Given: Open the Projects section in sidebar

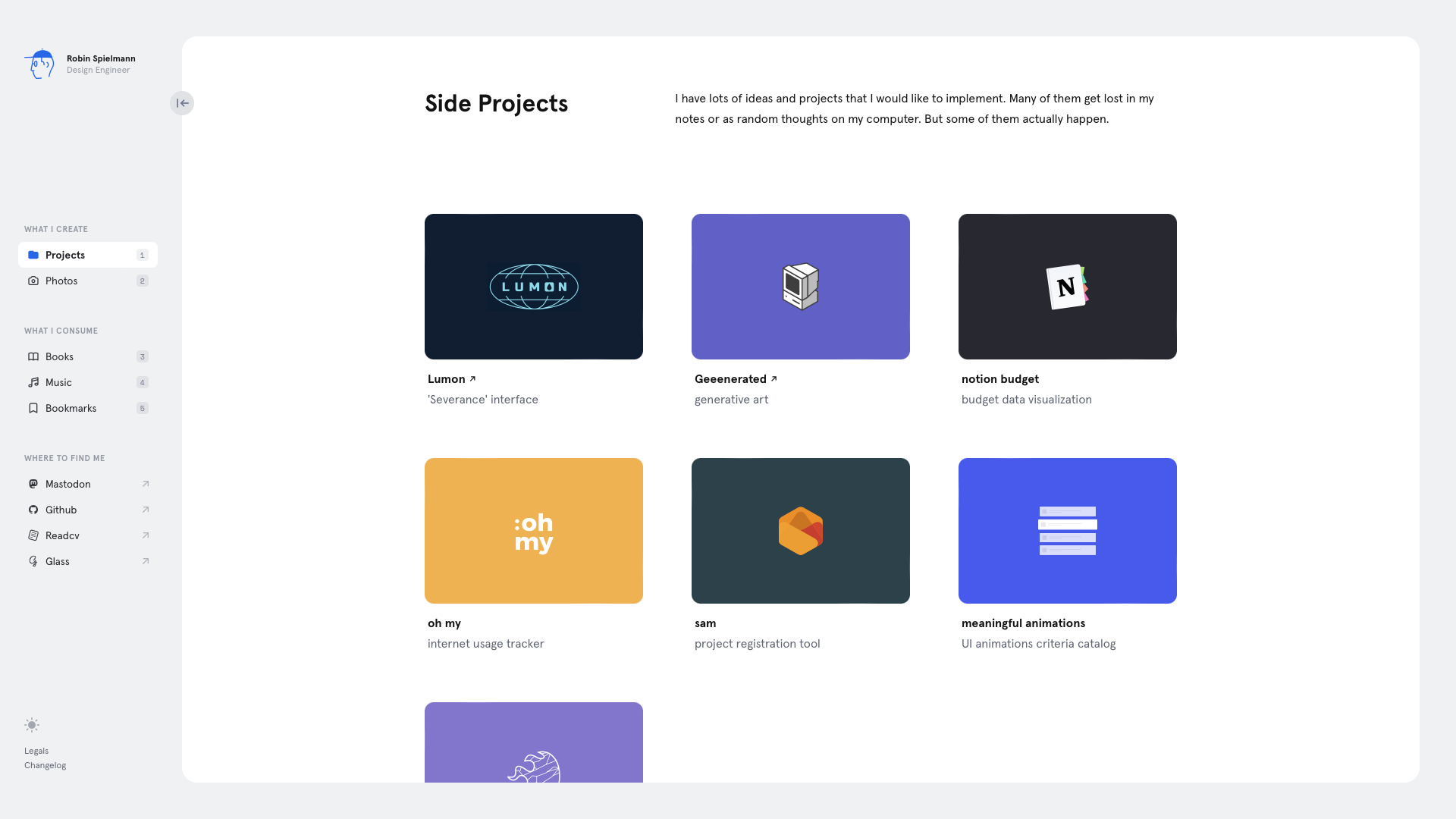Looking at the screenshot, I should tap(88, 255).
